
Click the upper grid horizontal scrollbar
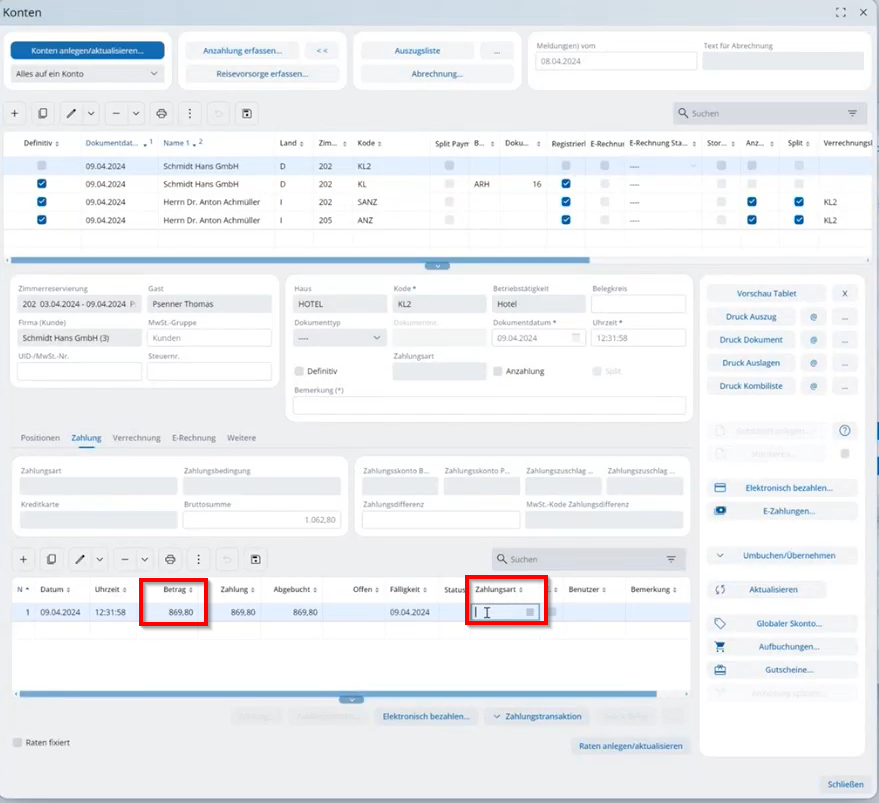pyautogui.click(x=300, y=260)
